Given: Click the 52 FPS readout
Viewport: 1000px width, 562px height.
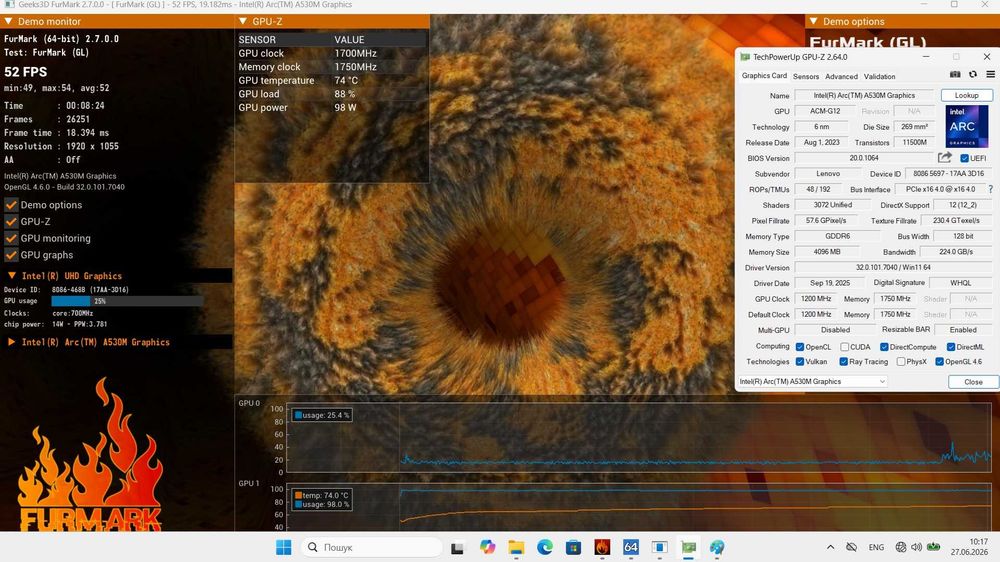Looking at the screenshot, I should click(26, 71).
